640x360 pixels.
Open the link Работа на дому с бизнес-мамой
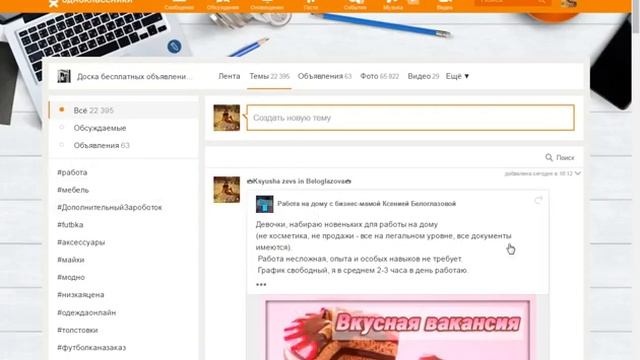click(x=367, y=203)
